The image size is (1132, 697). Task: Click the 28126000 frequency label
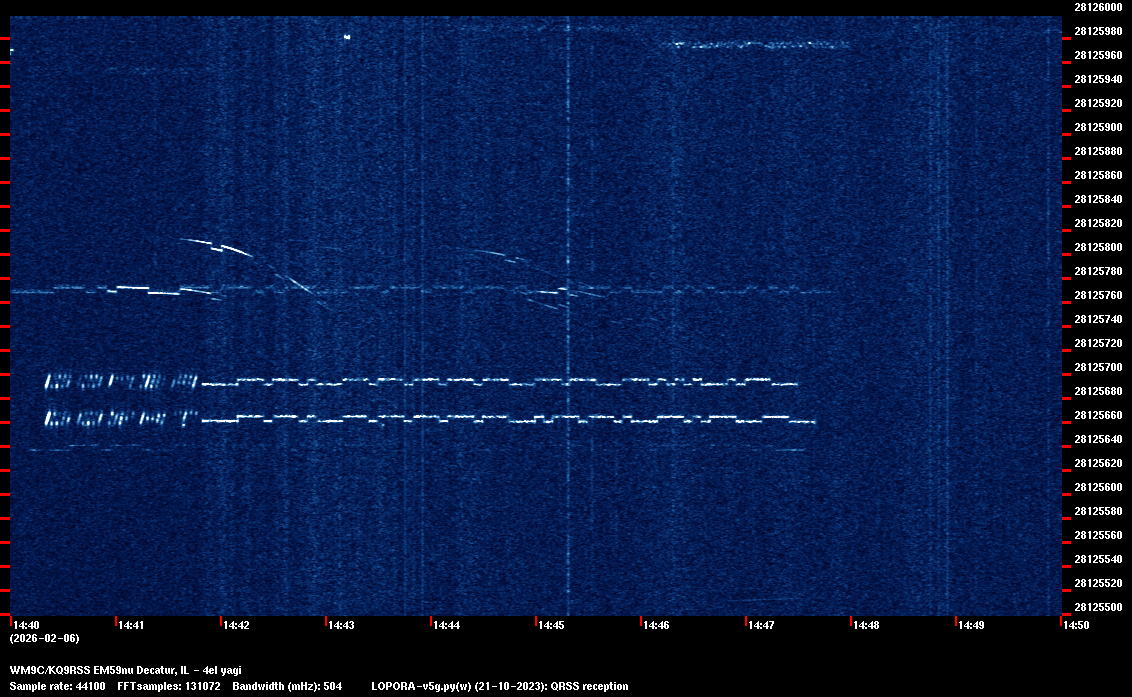pyautogui.click(x=1097, y=7)
